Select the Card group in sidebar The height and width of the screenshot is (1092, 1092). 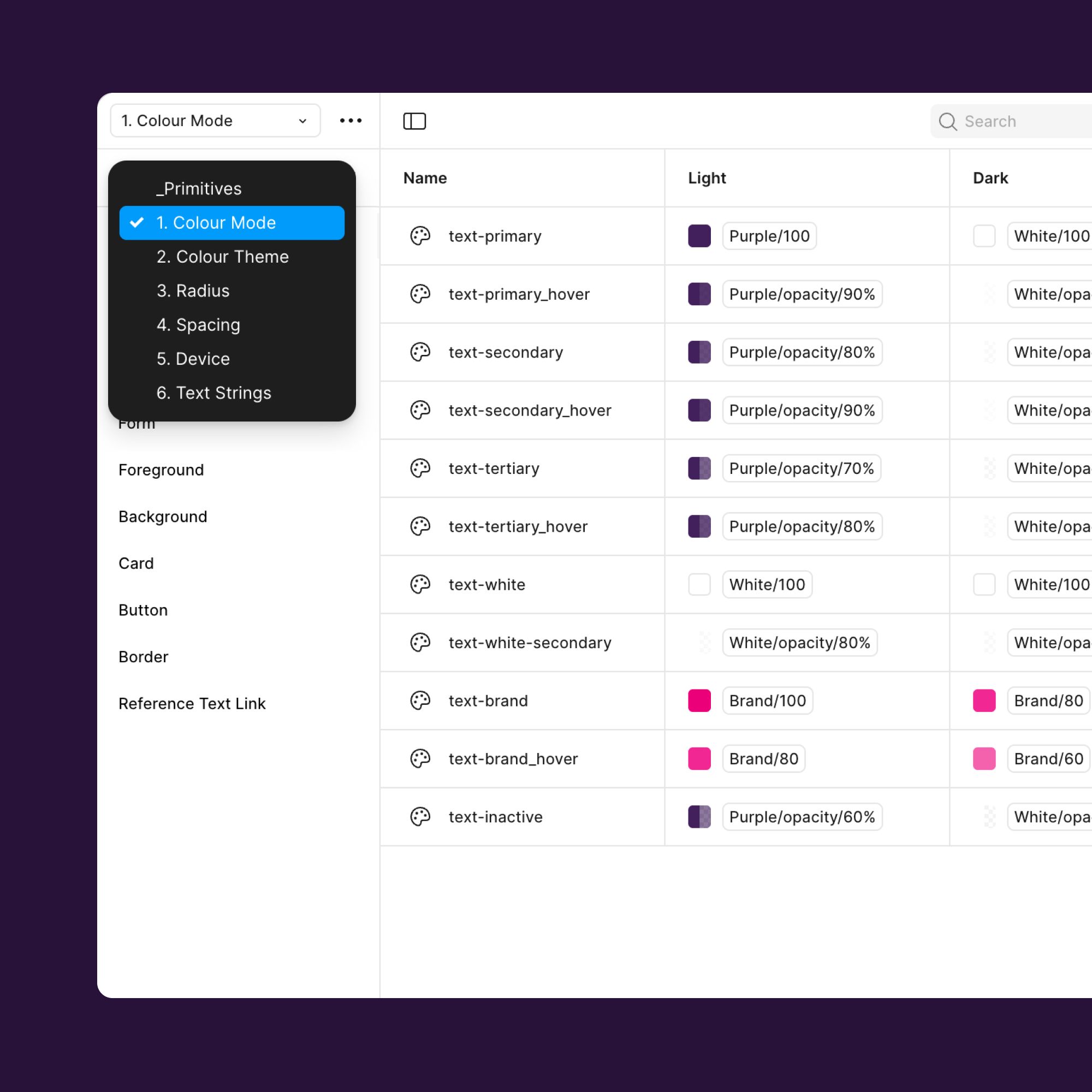(135, 563)
